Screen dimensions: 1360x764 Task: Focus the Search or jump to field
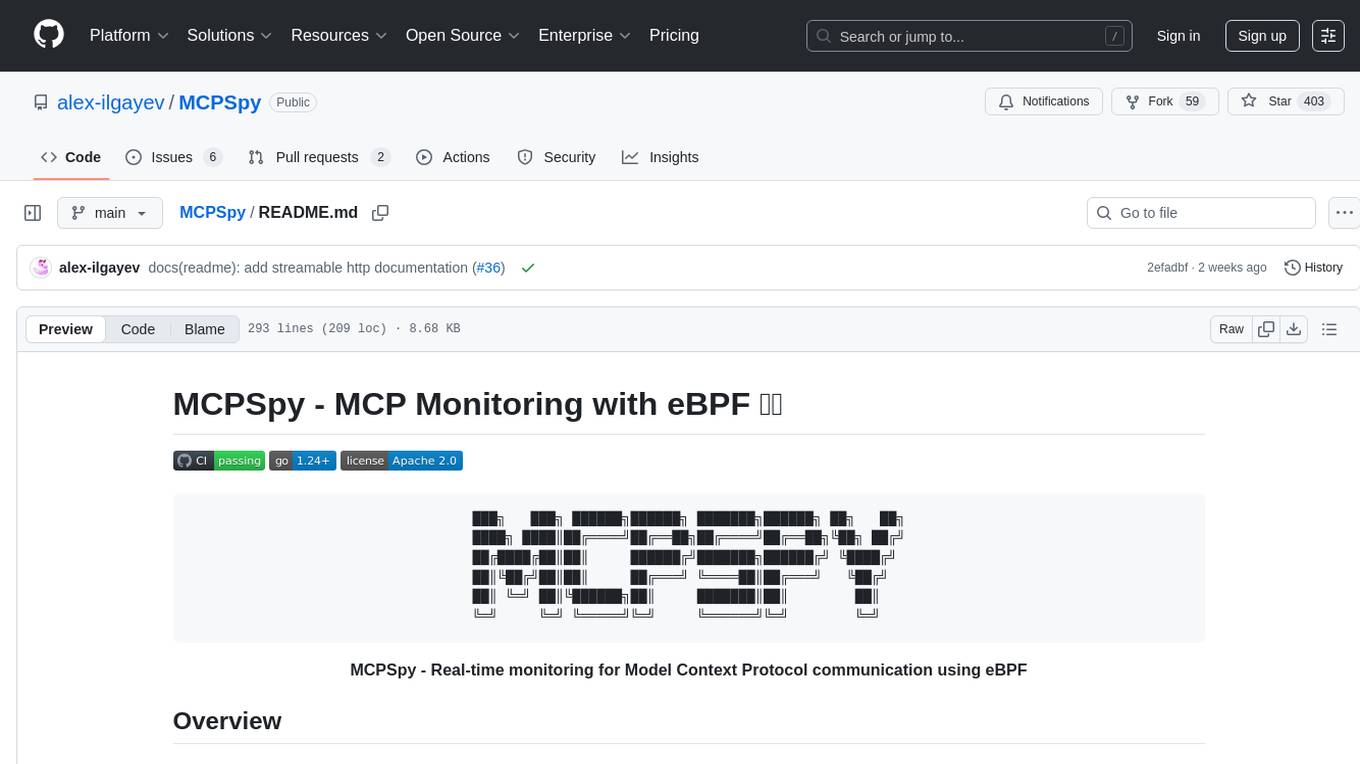tap(970, 36)
